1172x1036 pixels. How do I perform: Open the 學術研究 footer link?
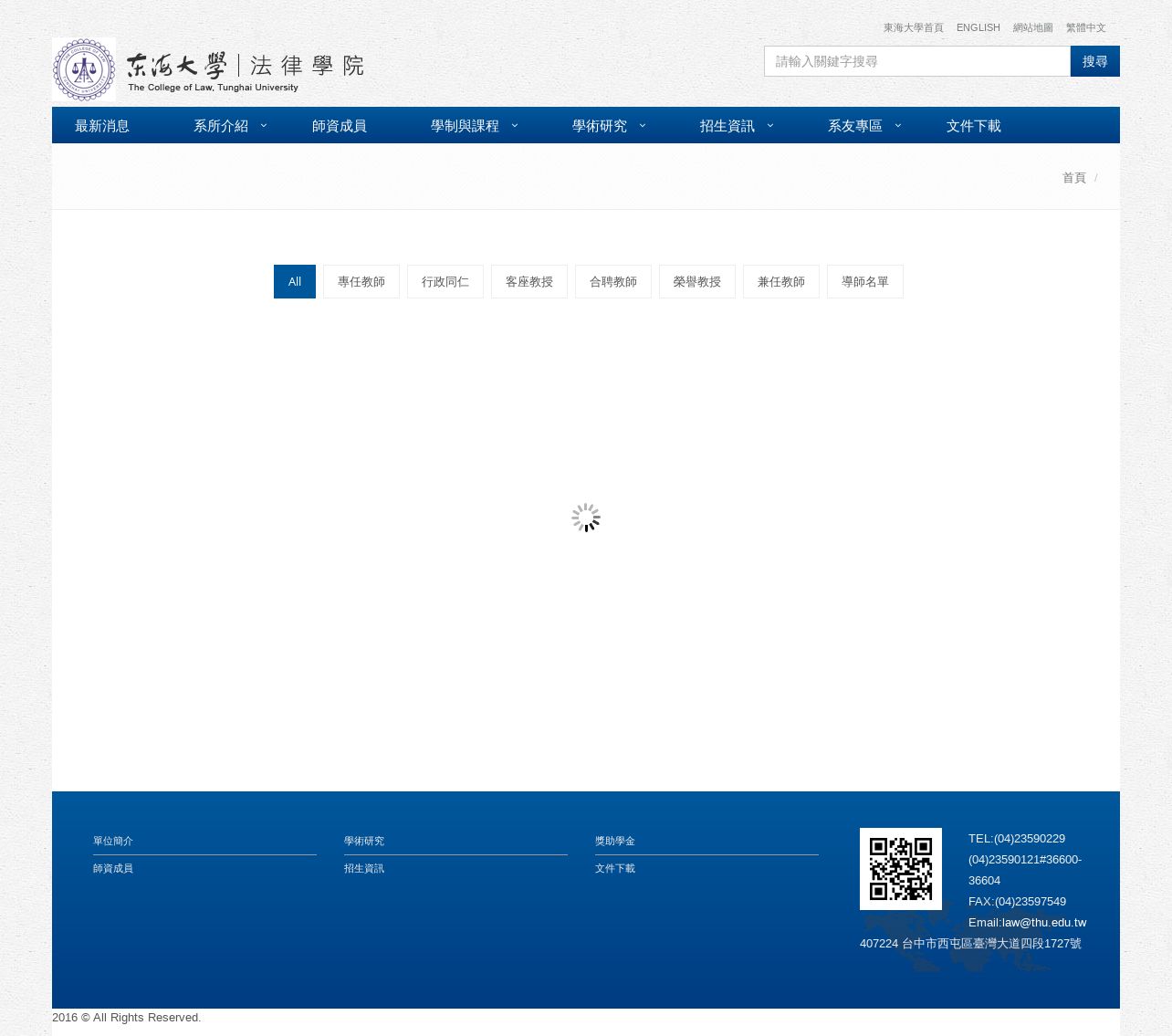coord(364,842)
